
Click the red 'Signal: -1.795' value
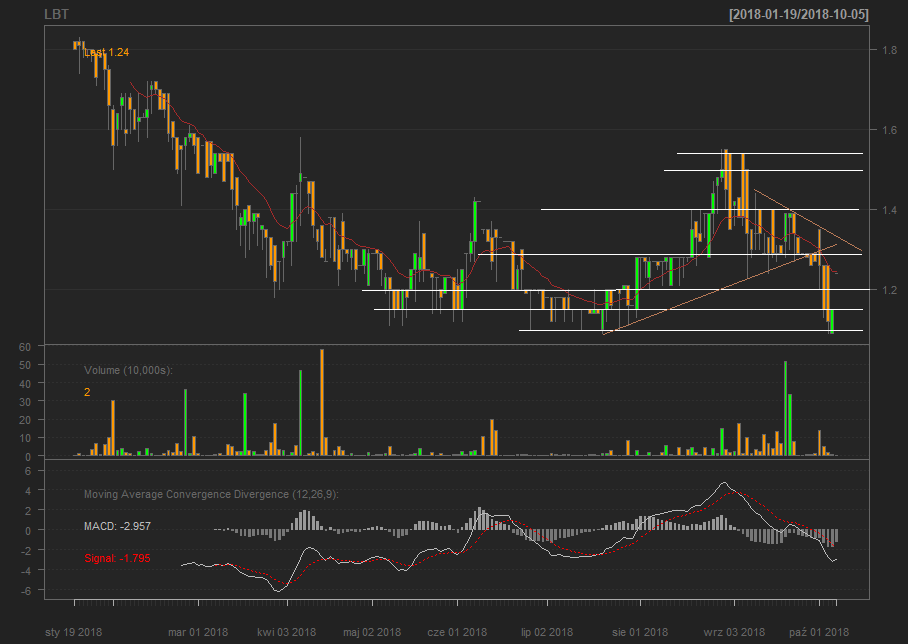click(x=117, y=558)
